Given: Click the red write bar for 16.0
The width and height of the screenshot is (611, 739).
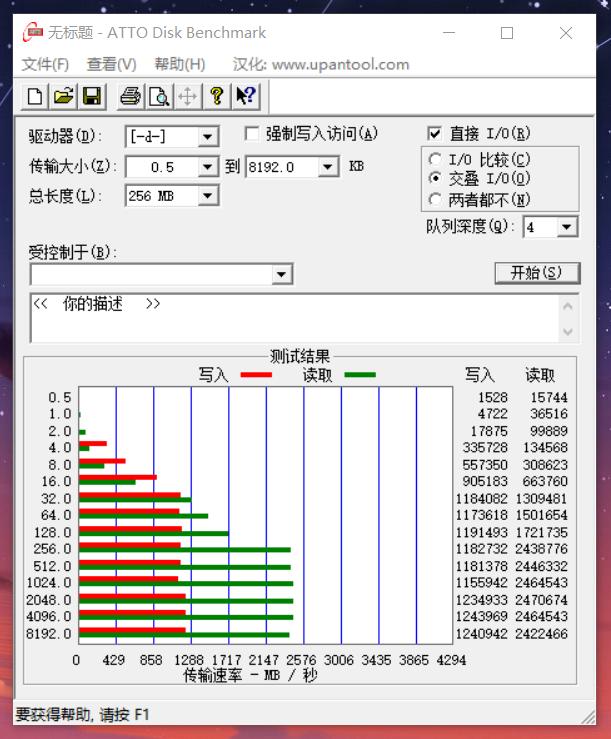Looking at the screenshot, I should tap(118, 477).
